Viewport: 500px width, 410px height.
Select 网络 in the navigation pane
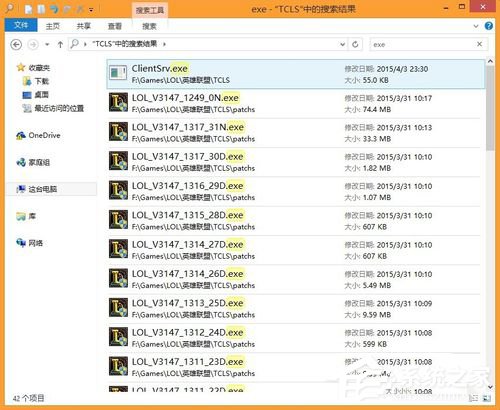tap(35, 243)
